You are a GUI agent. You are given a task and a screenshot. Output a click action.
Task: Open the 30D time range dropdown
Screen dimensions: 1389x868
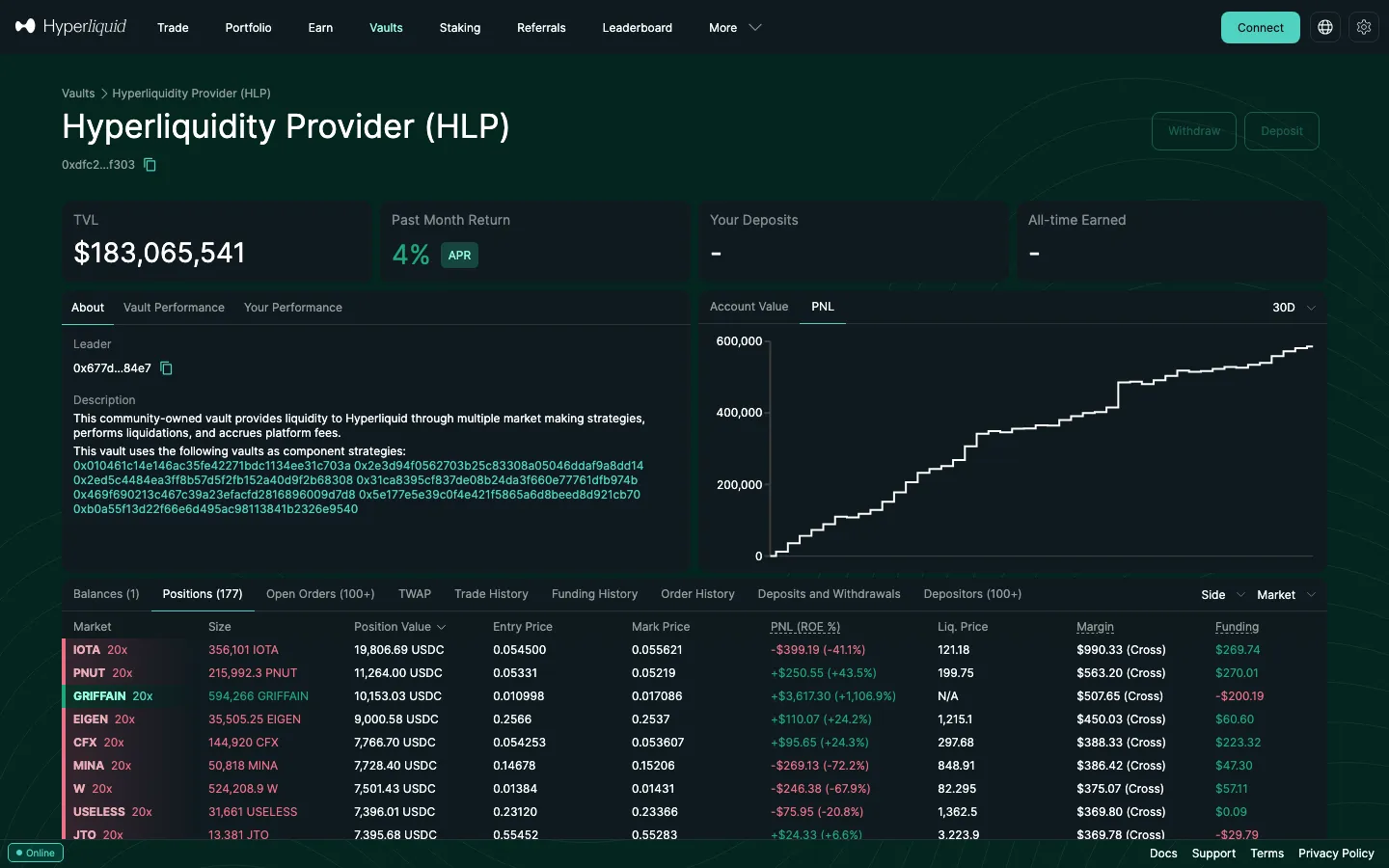pos(1294,308)
